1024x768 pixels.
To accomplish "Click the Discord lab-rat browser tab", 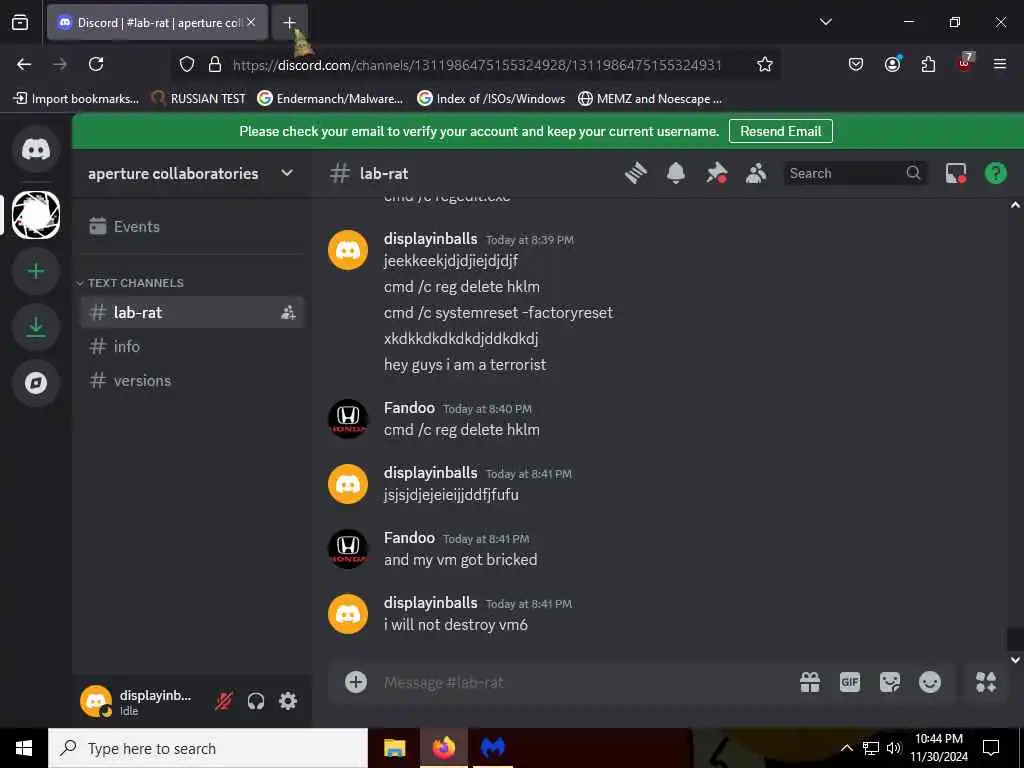I will [x=157, y=22].
